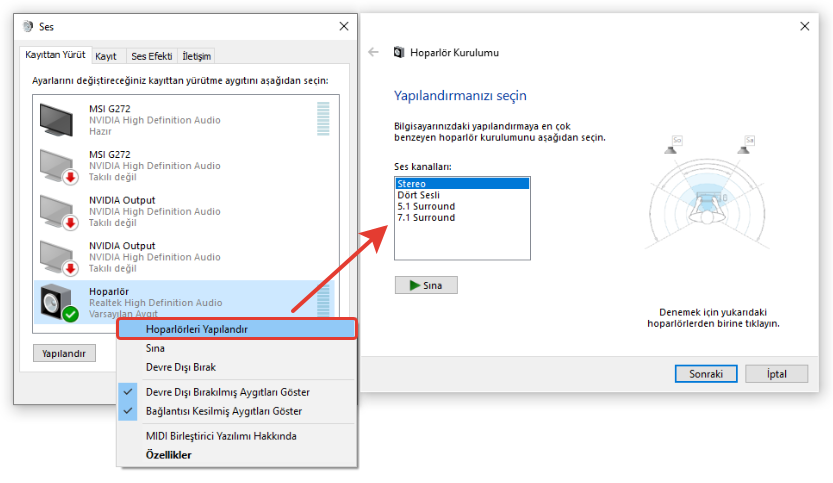Click the back arrow in Hoparlör Kurulumu
This screenshot has height=483, width=833.
374,52
